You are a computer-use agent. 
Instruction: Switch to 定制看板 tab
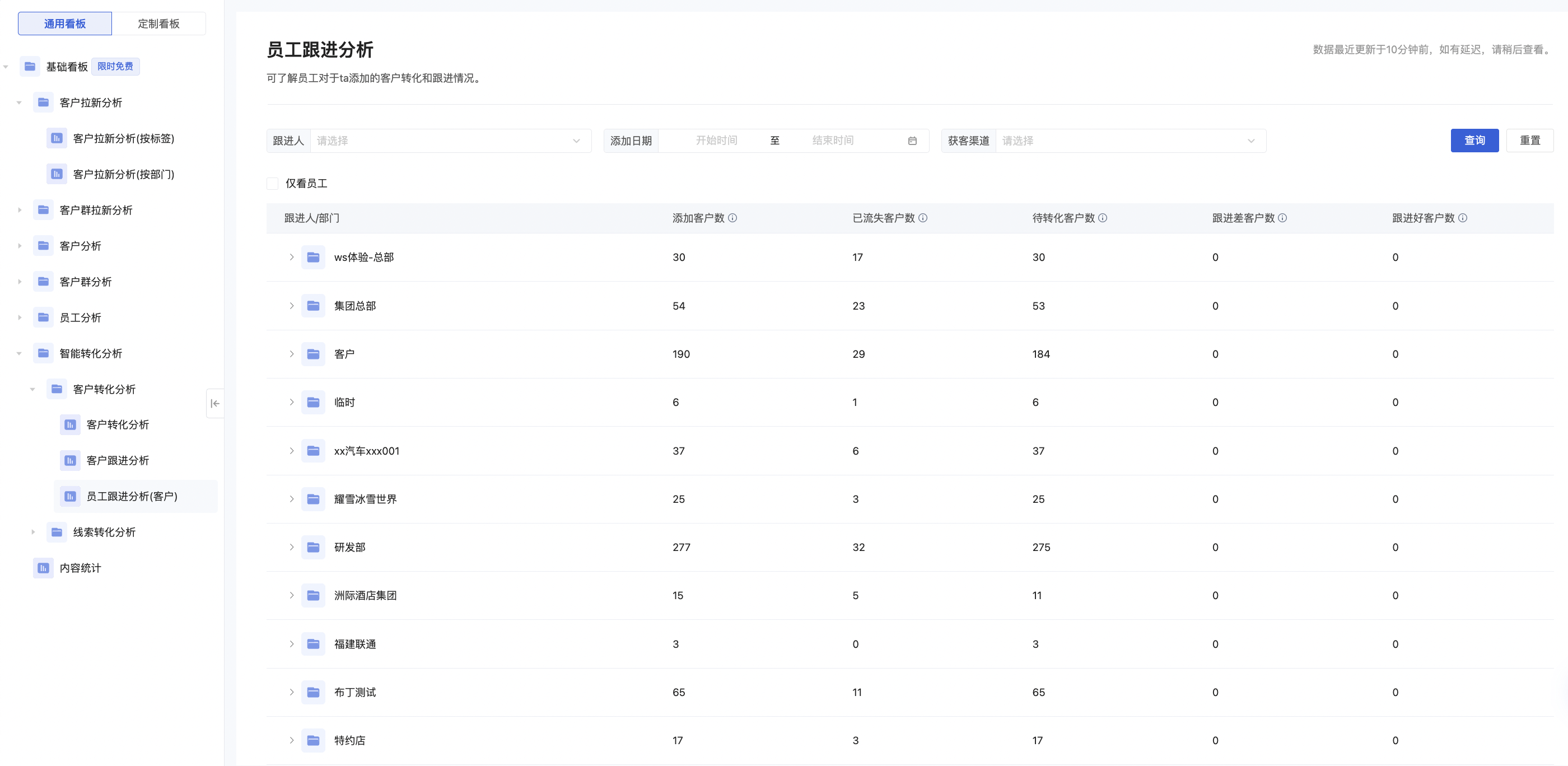pos(158,23)
